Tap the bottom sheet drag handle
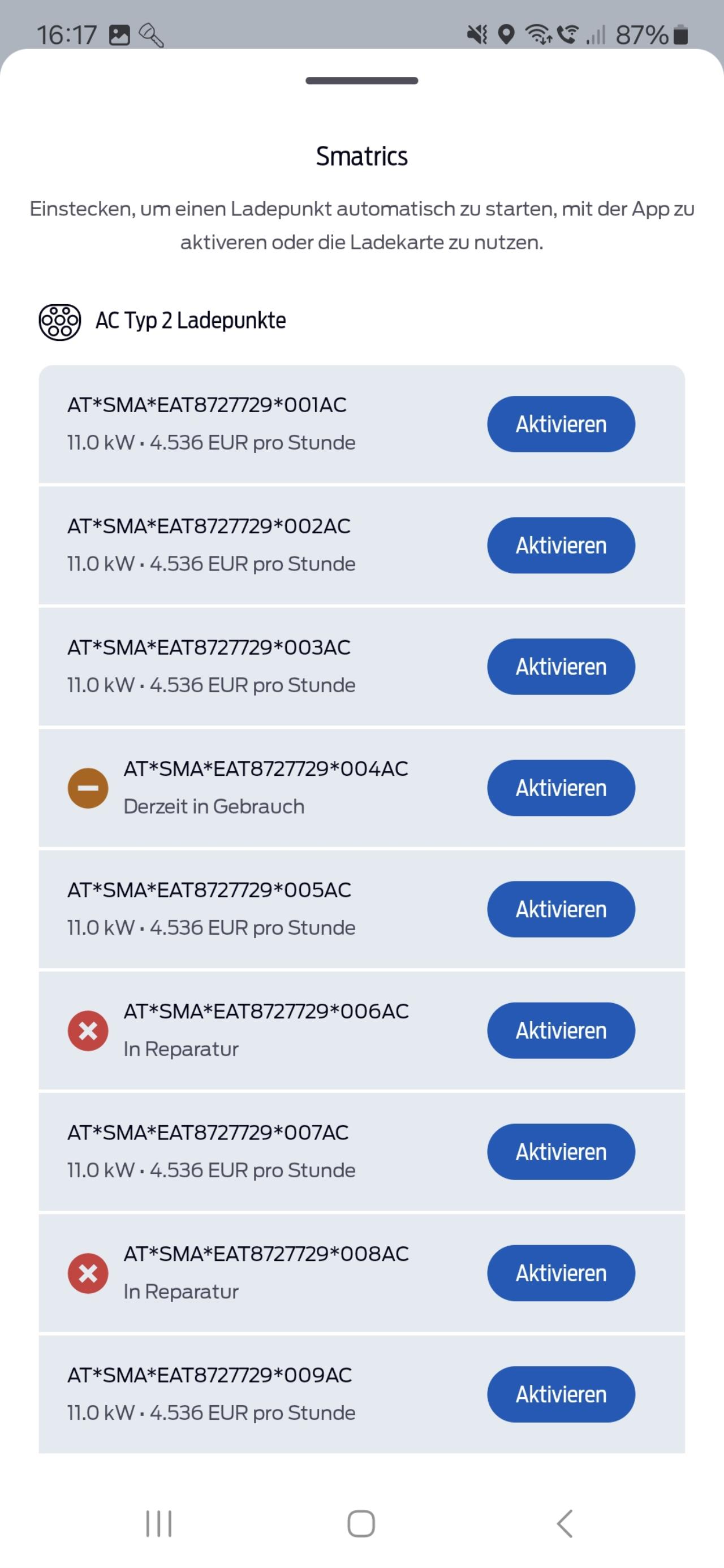 pos(361,81)
